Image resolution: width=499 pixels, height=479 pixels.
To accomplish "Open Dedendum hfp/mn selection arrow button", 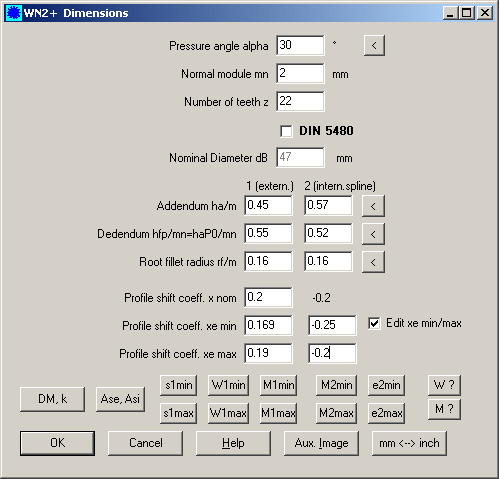I will [373, 234].
